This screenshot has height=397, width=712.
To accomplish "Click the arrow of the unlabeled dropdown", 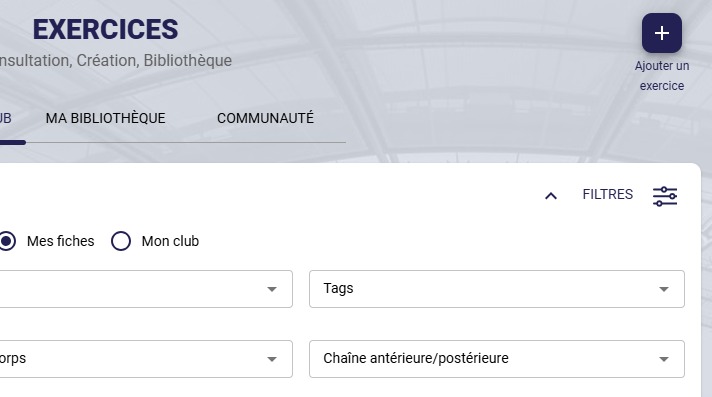I will 272,289.
